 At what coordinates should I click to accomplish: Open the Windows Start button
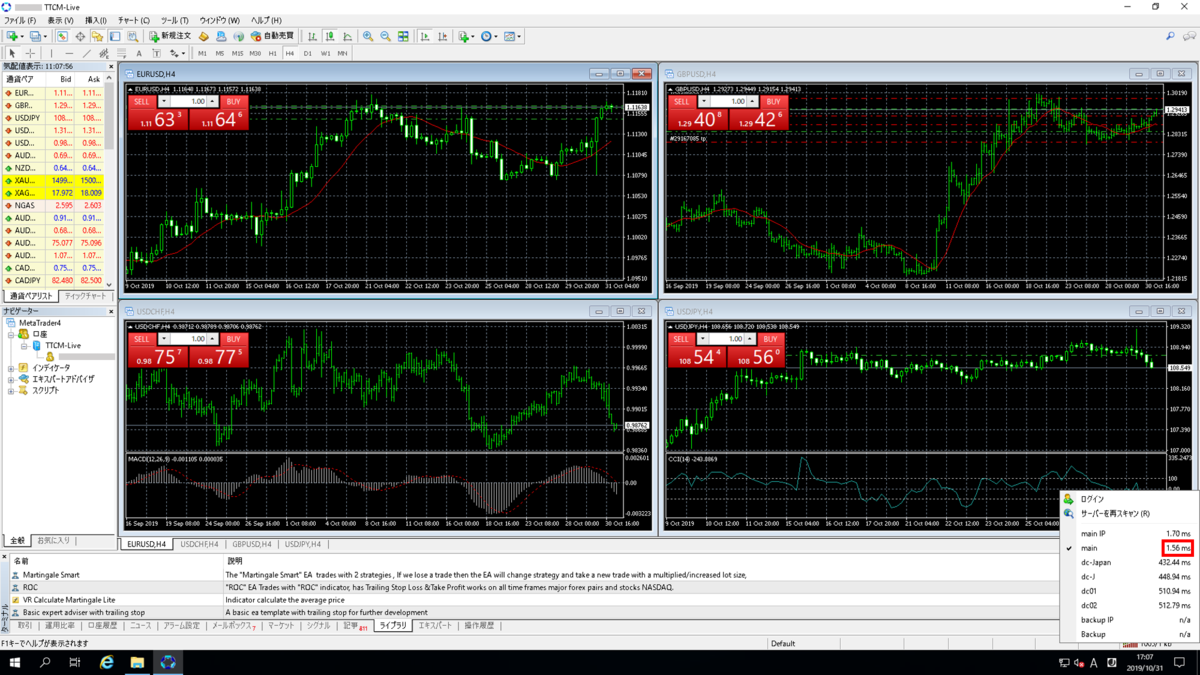click(15, 662)
